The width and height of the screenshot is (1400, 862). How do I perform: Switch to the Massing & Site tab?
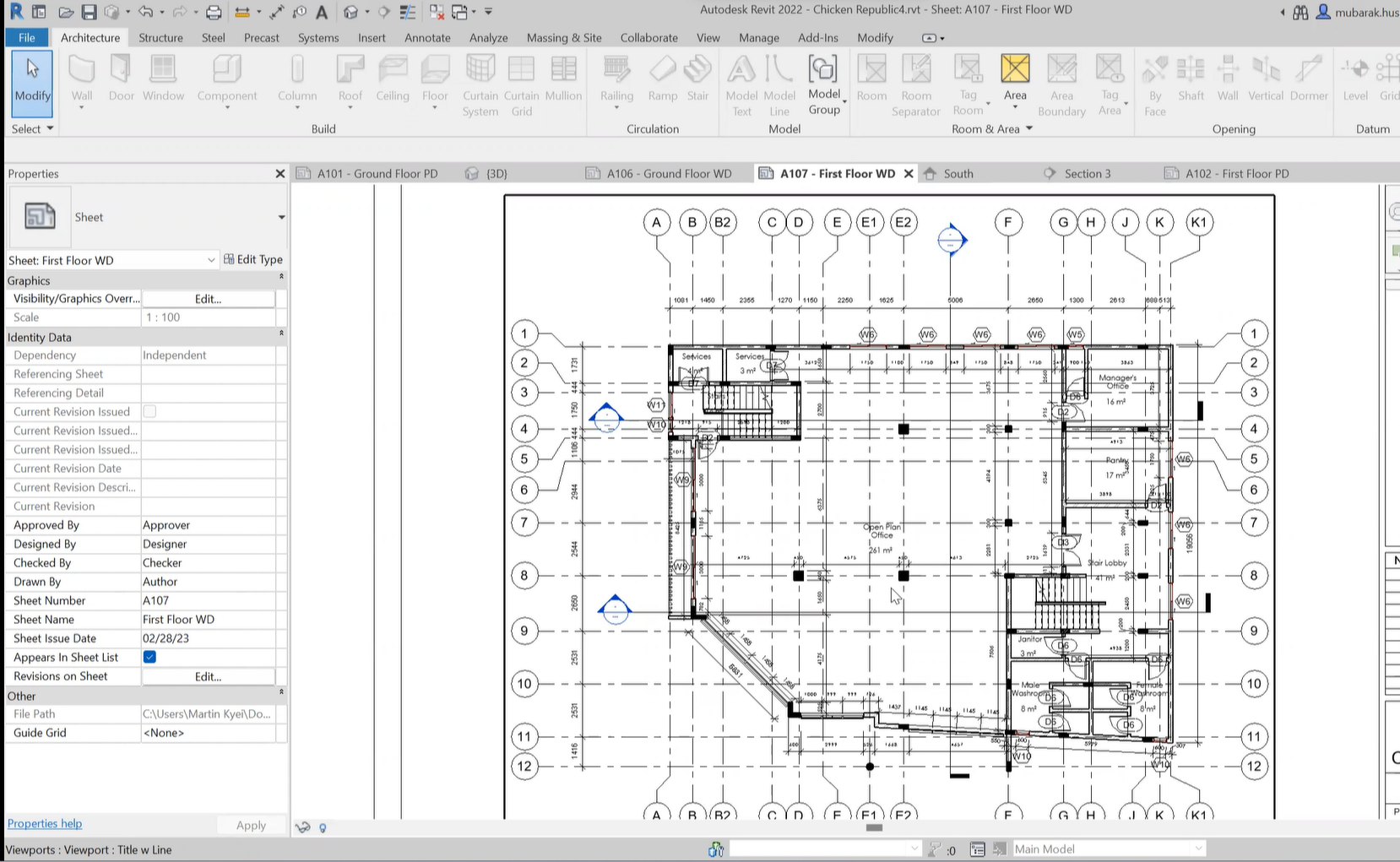(x=564, y=37)
